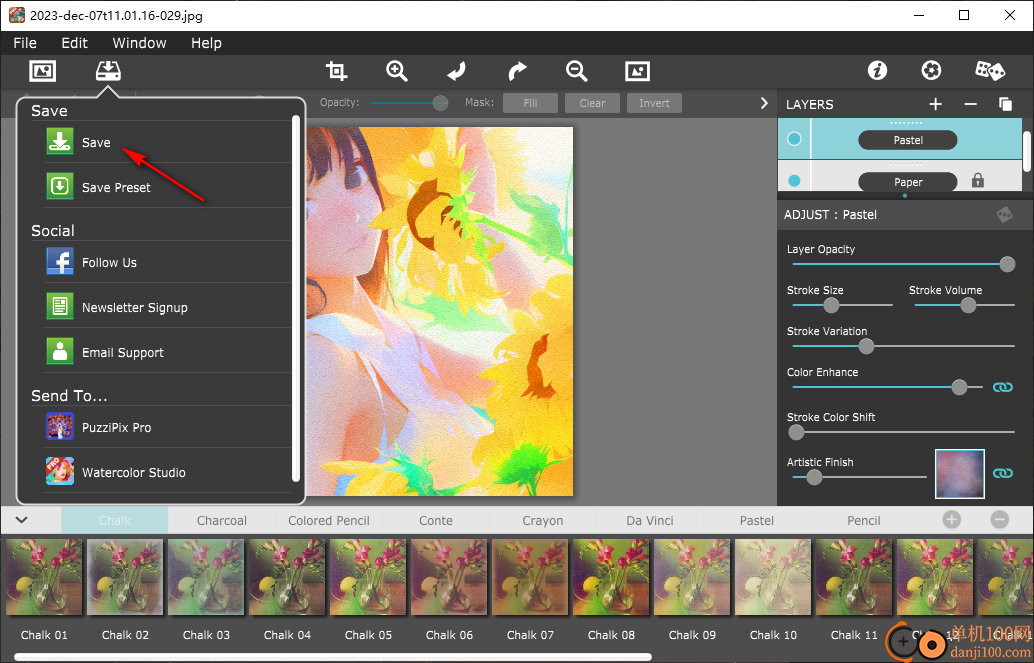Redo the last action

click(x=517, y=71)
